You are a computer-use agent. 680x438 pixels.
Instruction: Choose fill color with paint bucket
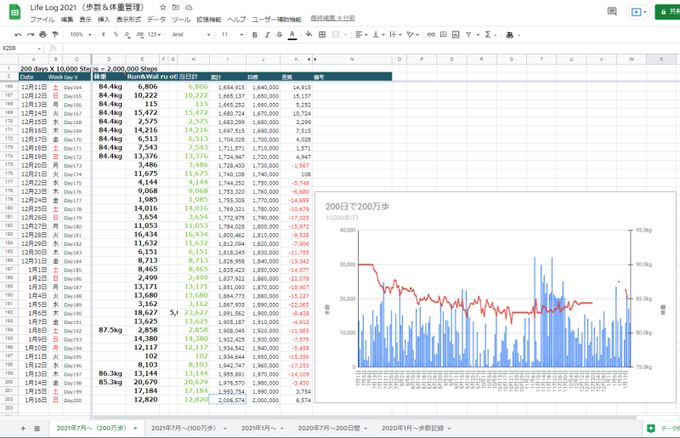309,34
